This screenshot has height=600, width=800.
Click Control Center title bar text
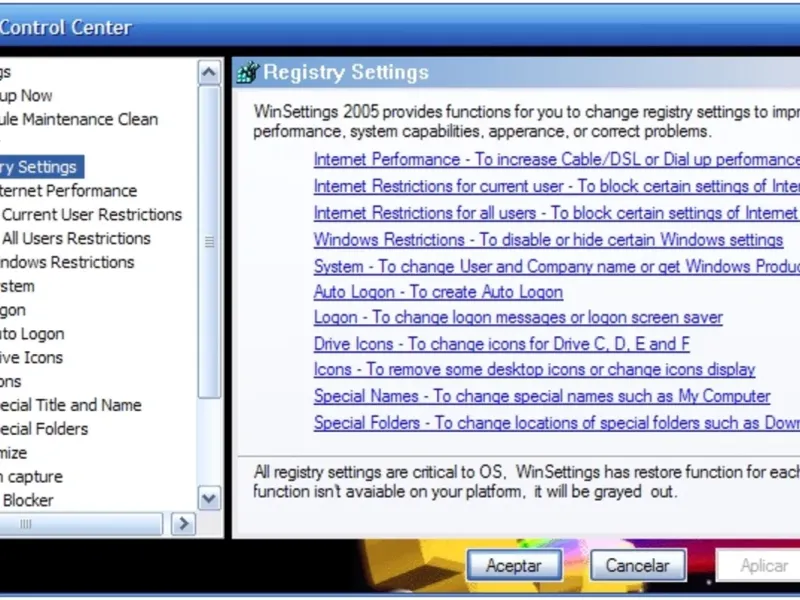(x=66, y=28)
